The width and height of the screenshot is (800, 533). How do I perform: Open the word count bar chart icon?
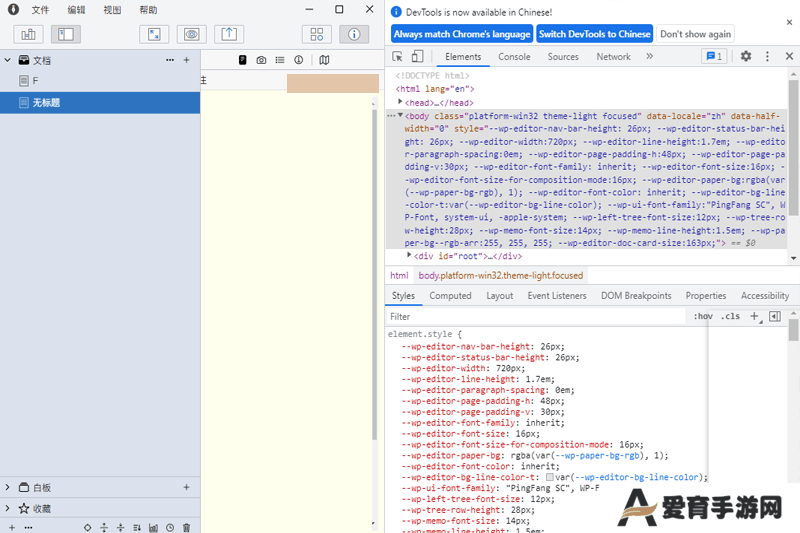[x=154, y=528]
